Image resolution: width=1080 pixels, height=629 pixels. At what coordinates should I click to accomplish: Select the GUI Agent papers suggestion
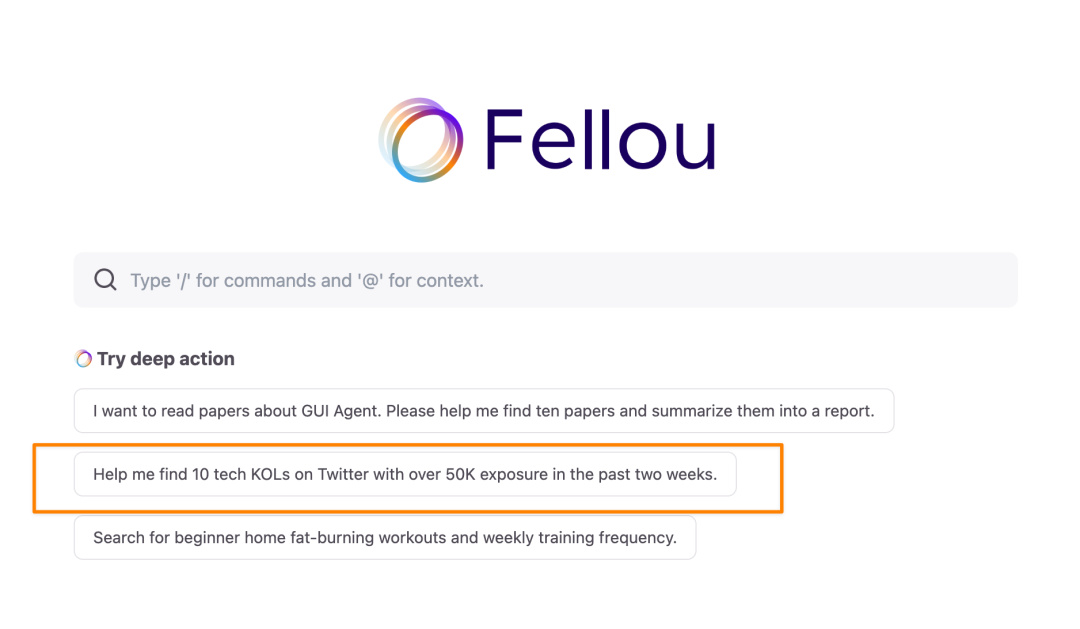click(x=483, y=411)
